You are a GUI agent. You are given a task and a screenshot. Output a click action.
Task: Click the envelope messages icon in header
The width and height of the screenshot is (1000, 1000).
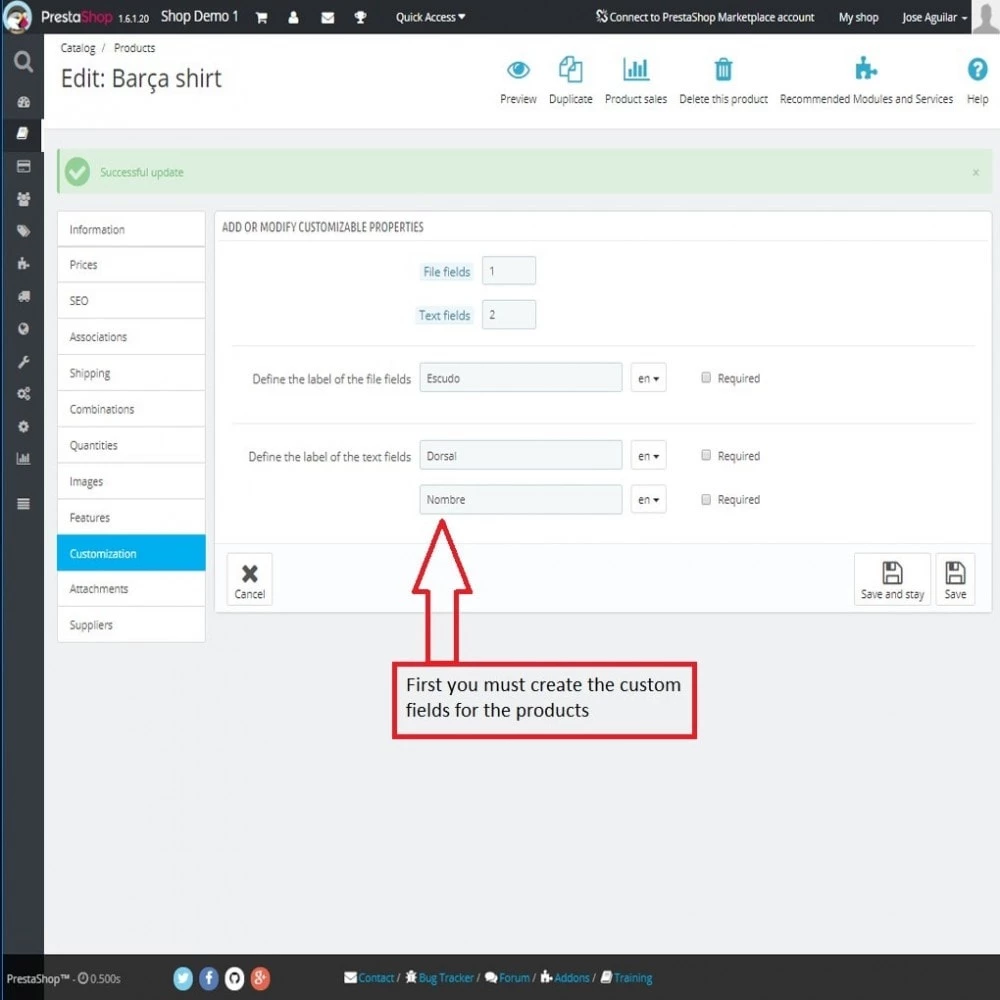328,18
